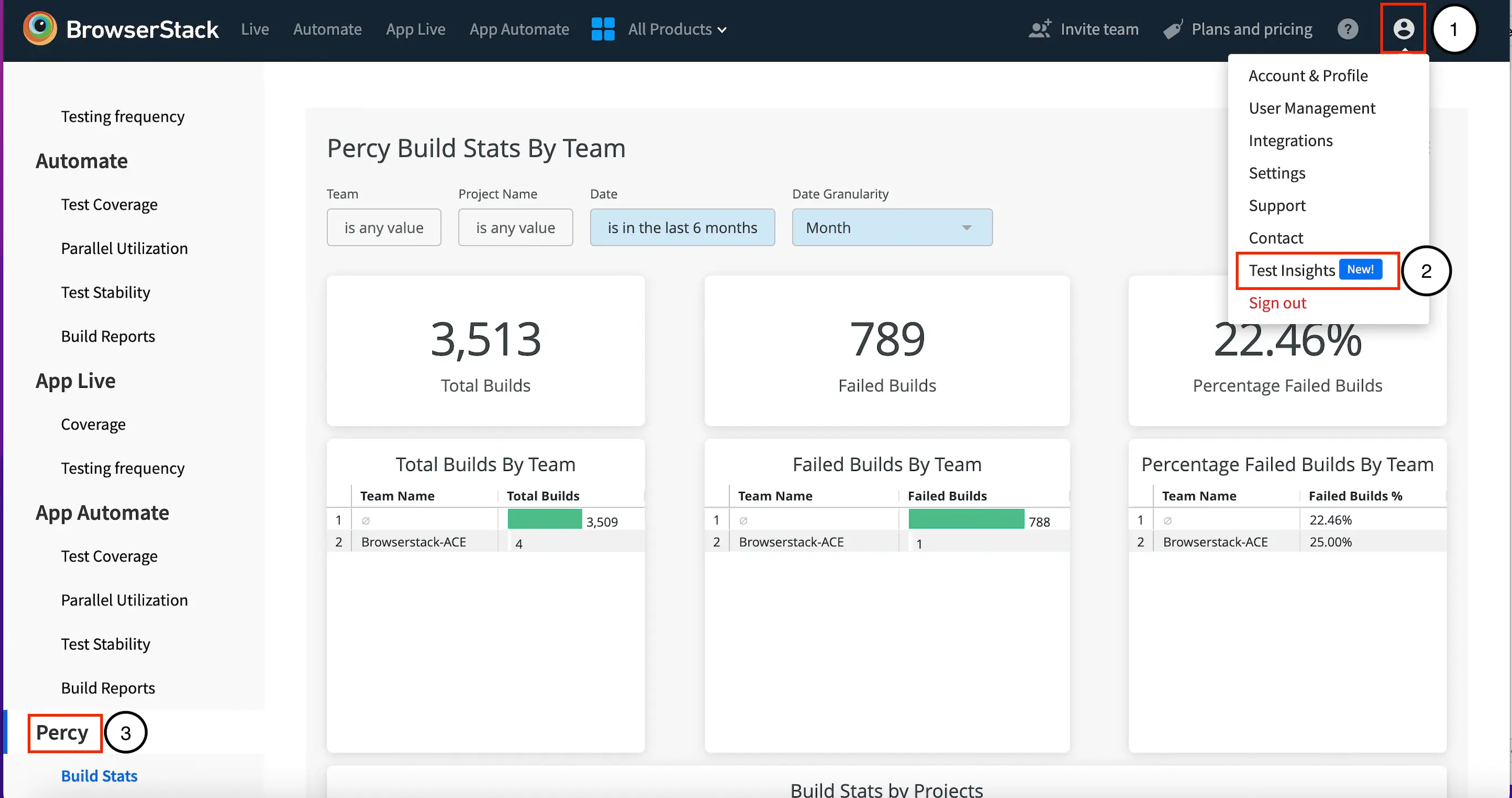Expand the All Products chevron

tap(722, 30)
